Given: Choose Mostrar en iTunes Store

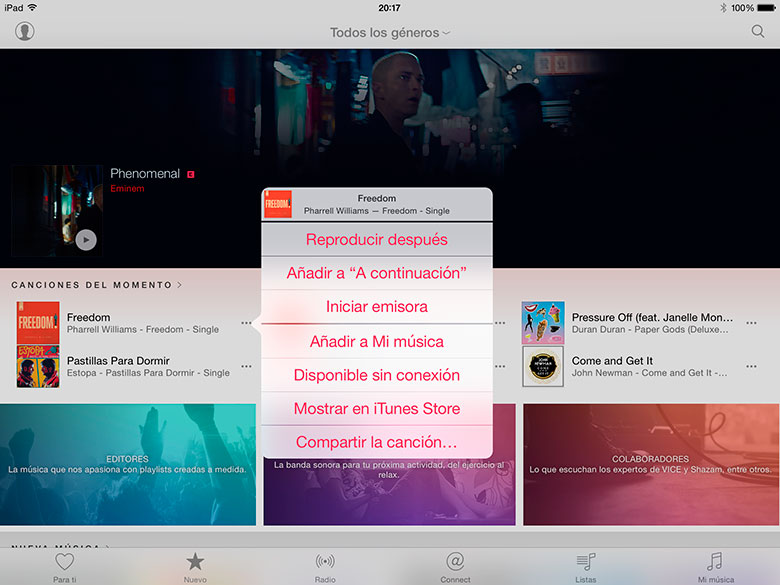Looking at the screenshot, I should coord(377,408).
